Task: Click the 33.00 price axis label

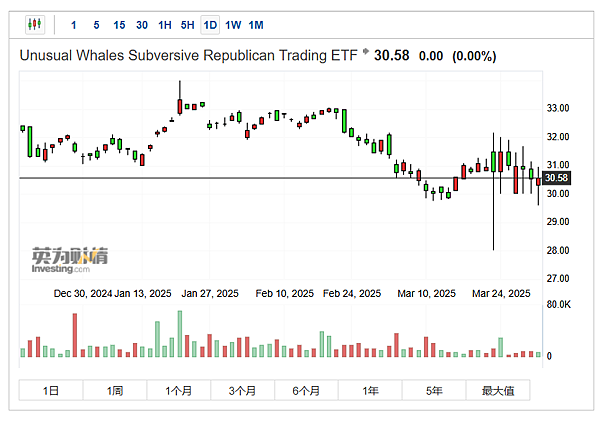Action: (x=558, y=108)
